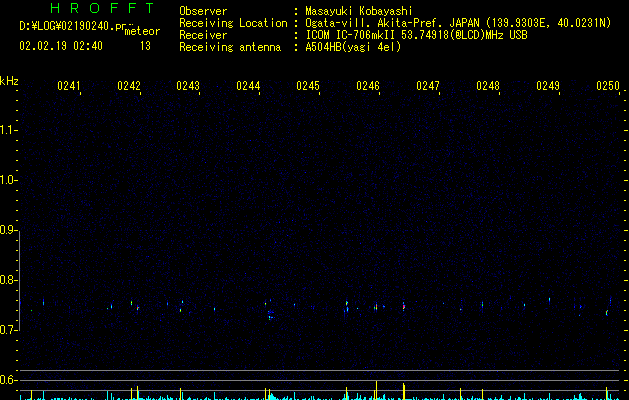Click the bright red echo near 0246.5
The width and height of the screenshot is (629, 400).
coord(404,306)
